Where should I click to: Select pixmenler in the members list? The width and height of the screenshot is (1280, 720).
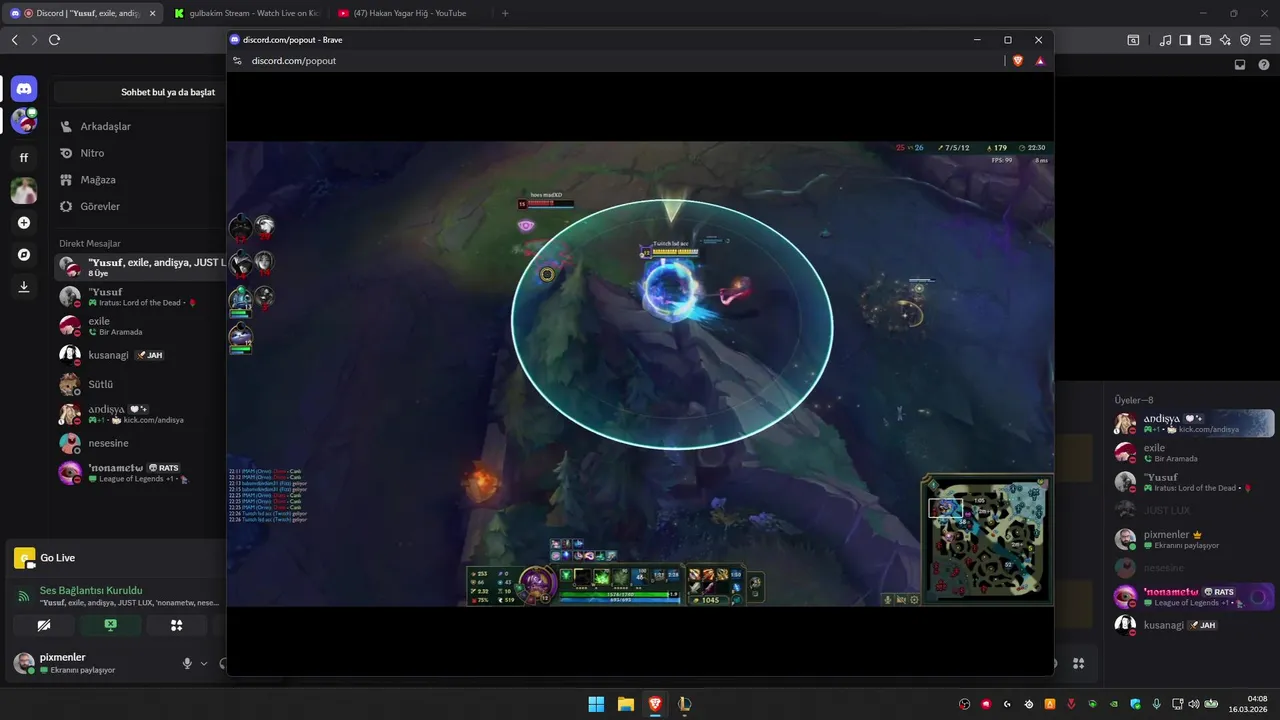click(1193, 540)
